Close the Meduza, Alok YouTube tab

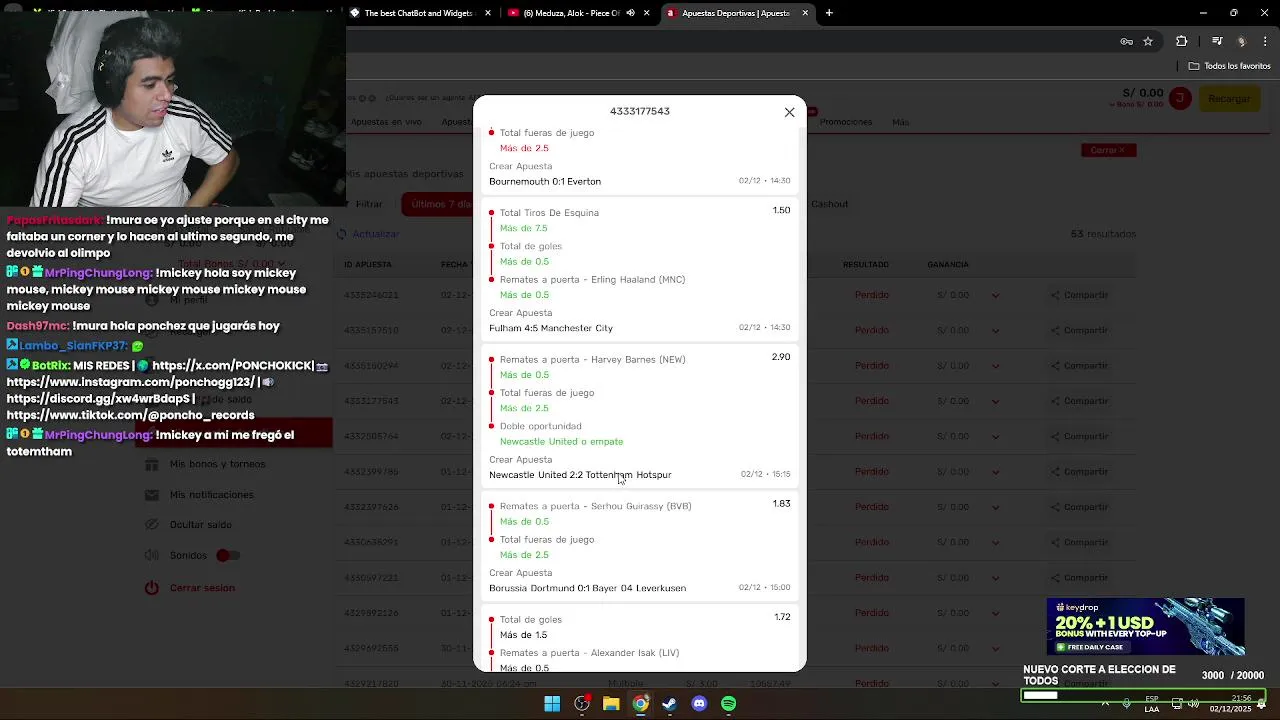[x=646, y=13]
